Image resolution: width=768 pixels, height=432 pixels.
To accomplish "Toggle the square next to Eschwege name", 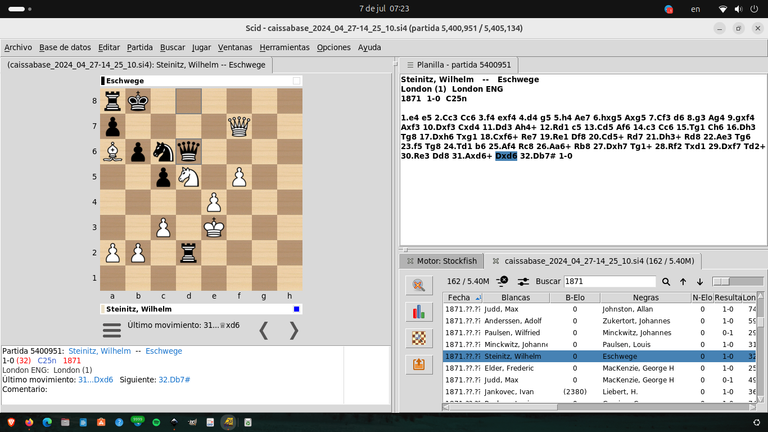I will 296,81.
